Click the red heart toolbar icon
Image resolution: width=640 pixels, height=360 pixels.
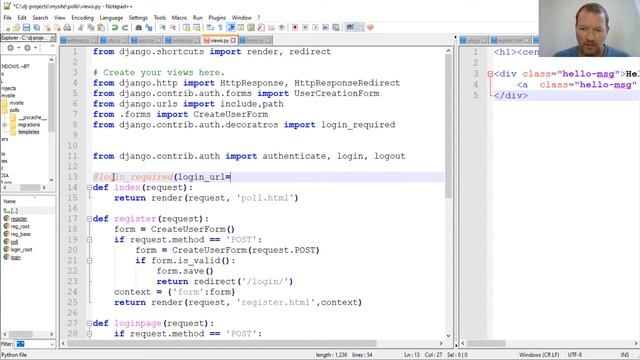click(x=370, y=27)
